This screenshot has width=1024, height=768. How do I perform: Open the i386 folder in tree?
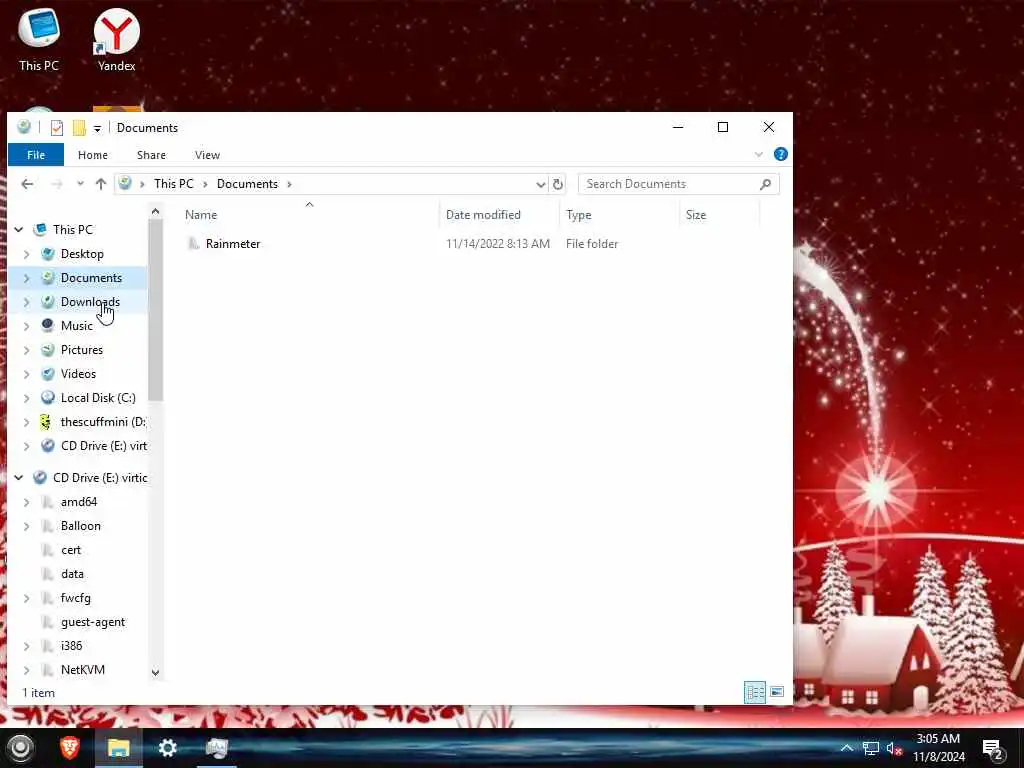(x=71, y=646)
